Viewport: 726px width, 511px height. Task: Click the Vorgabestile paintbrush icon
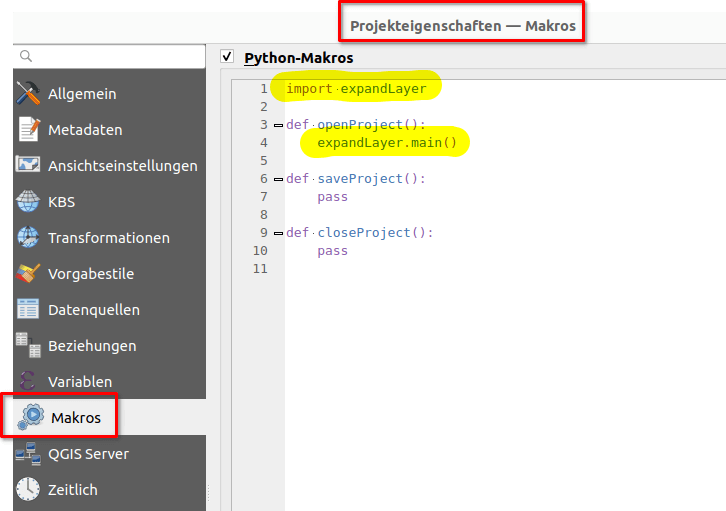pos(28,273)
